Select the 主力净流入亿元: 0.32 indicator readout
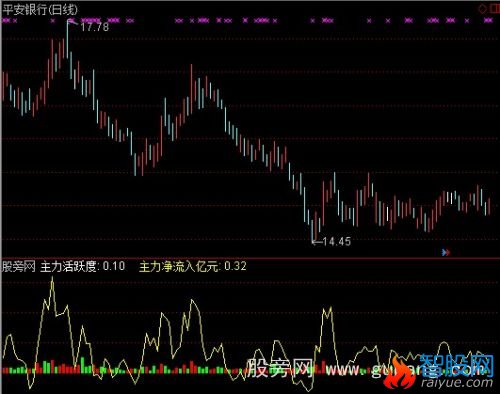 [193, 267]
